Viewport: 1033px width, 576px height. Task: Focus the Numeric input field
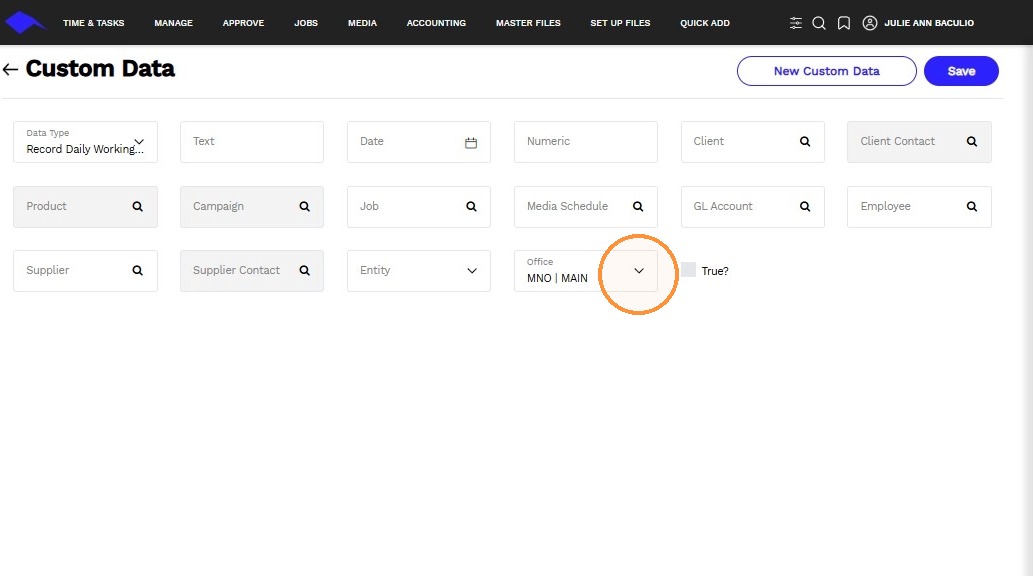tap(585, 142)
